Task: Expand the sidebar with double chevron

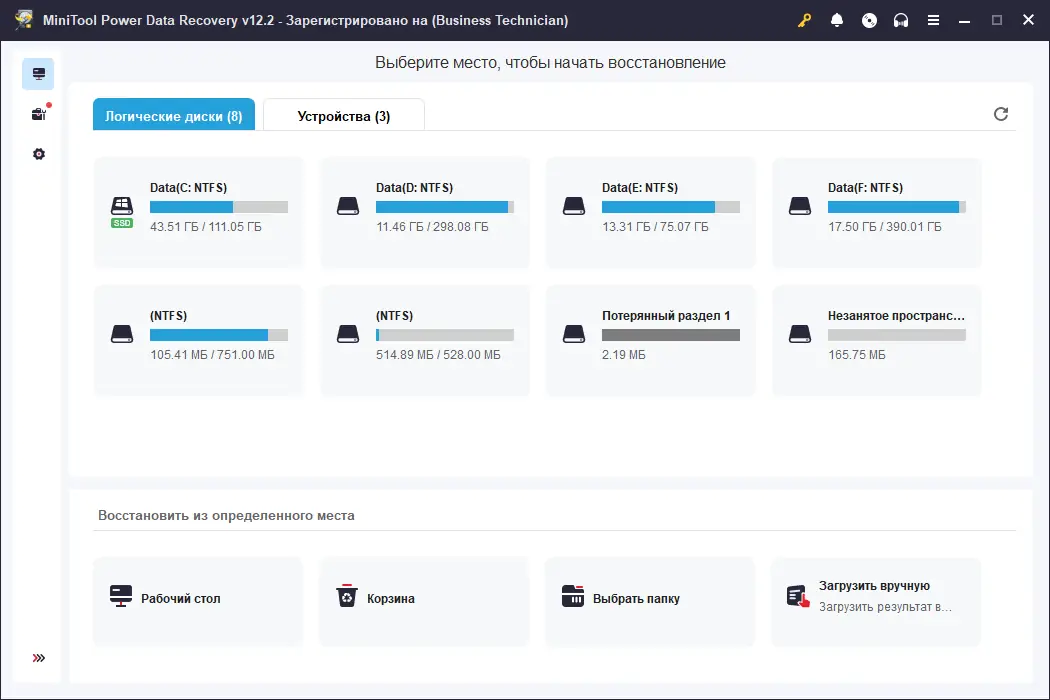Action: [x=39, y=658]
